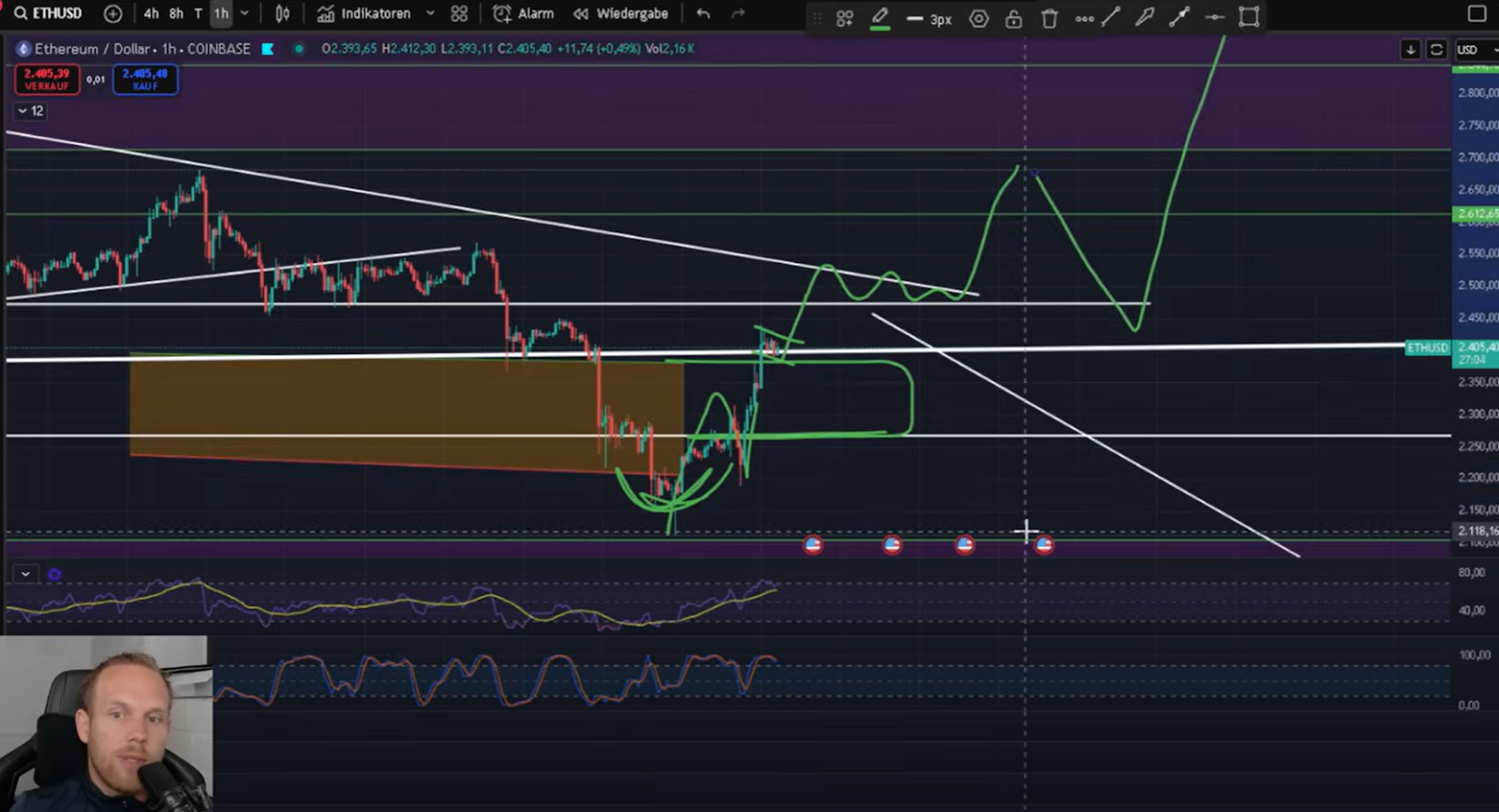Toggle the drawing lock icon
The height and width of the screenshot is (812, 1499).
click(x=1014, y=18)
